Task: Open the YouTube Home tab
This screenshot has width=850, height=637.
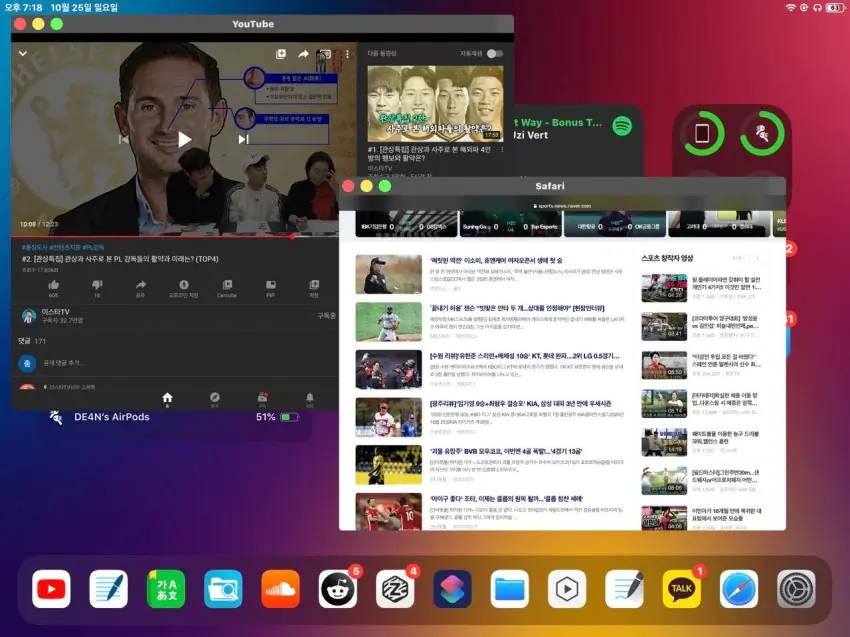Action: 167,400
